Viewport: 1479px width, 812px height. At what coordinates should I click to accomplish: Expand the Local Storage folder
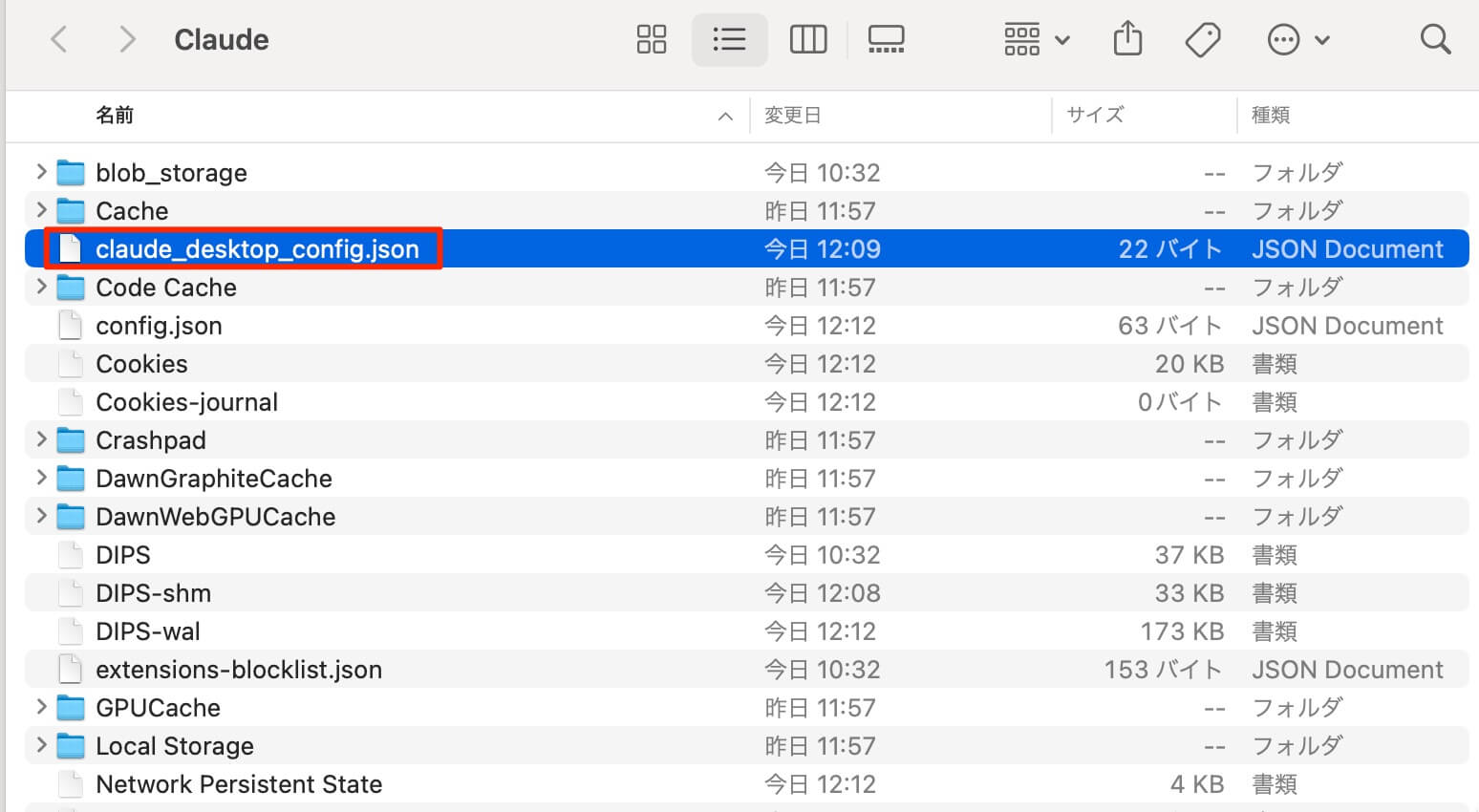tap(41, 745)
